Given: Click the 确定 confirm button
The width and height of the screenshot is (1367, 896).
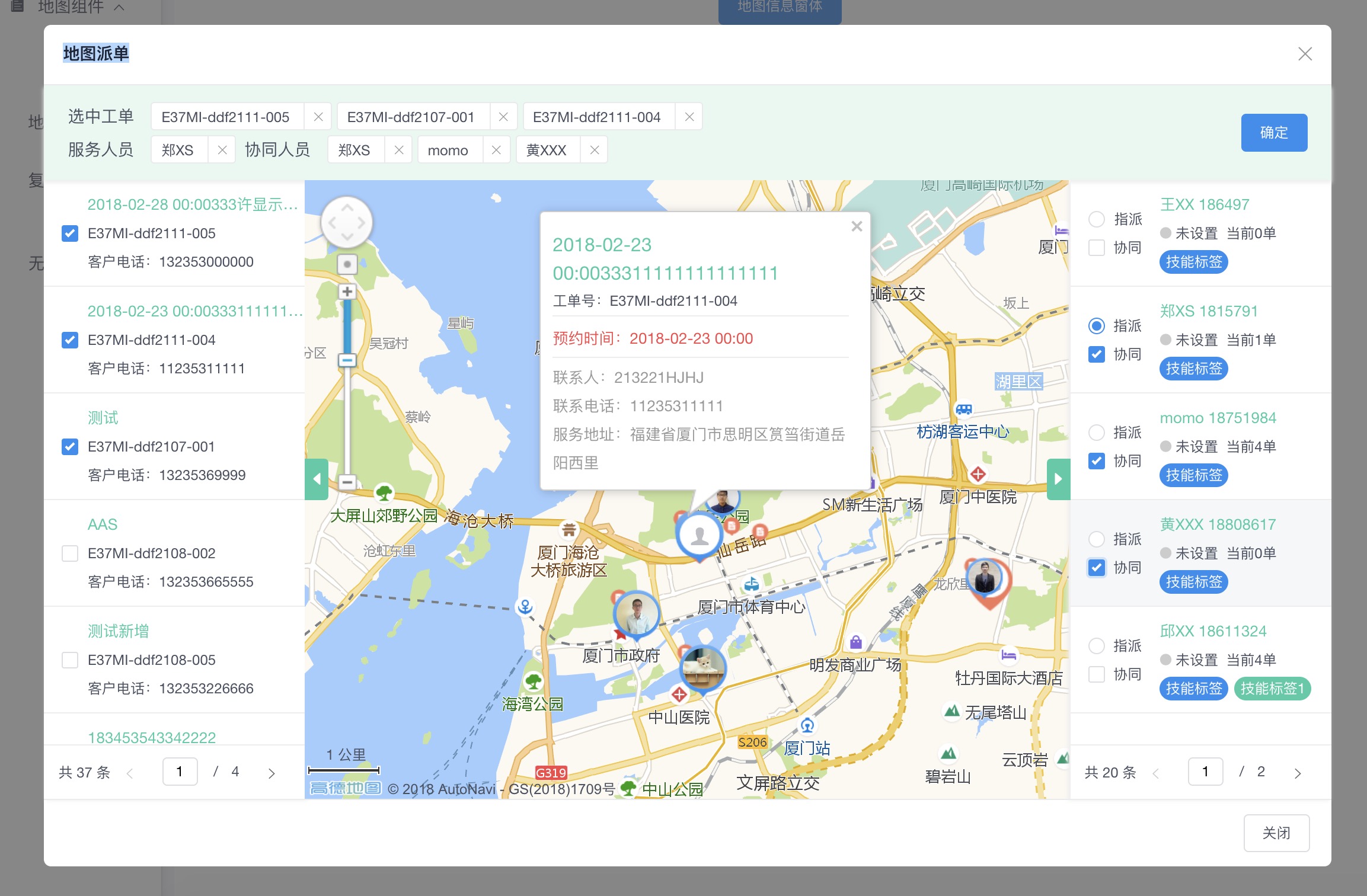Looking at the screenshot, I should coord(1273,133).
